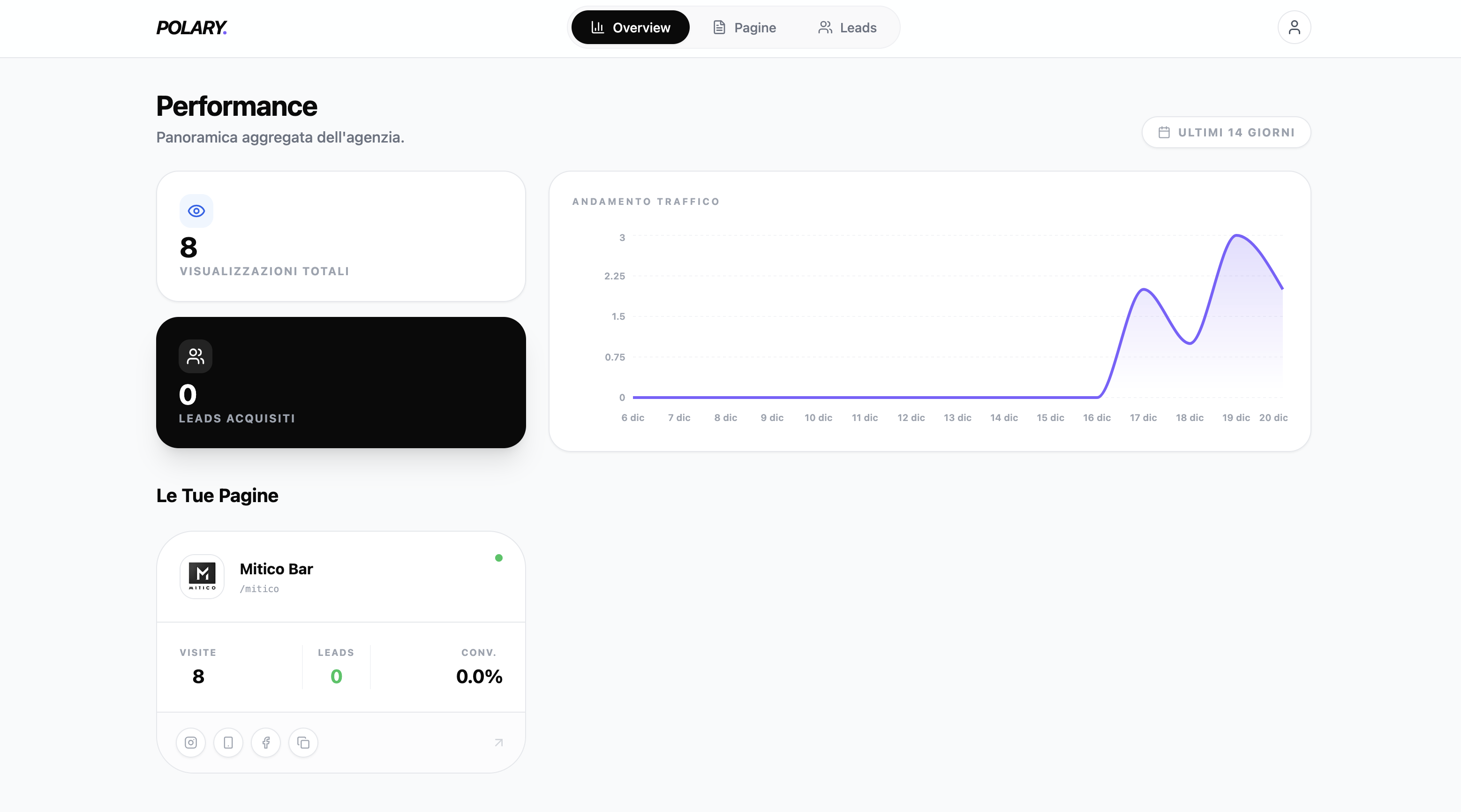The width and height of the screenshot is (1461, 812).
Task: Click the eye icon on visualizzazioni card
Action: (x=196, y=211)
